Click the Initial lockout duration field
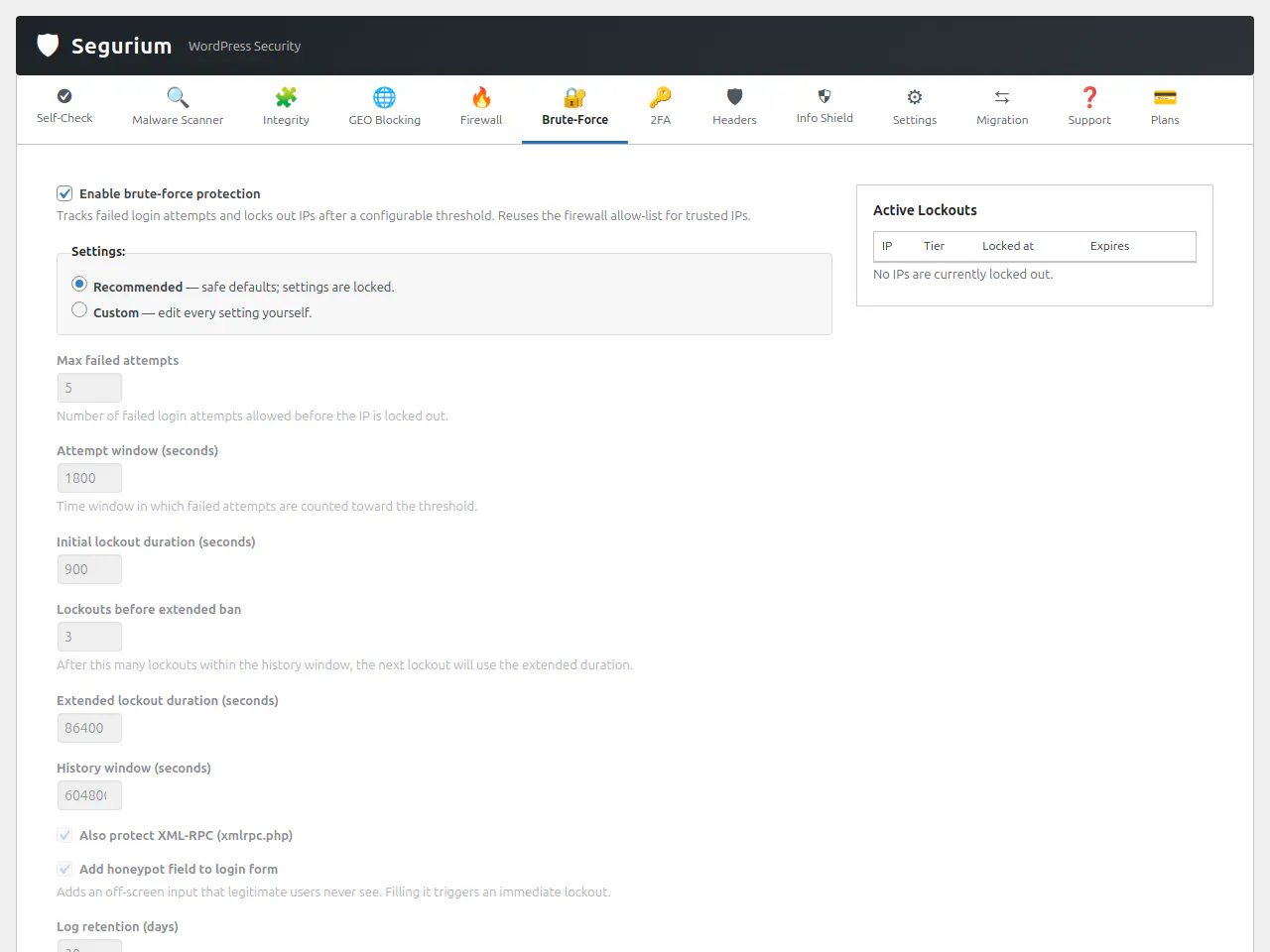 coord(89,569)
